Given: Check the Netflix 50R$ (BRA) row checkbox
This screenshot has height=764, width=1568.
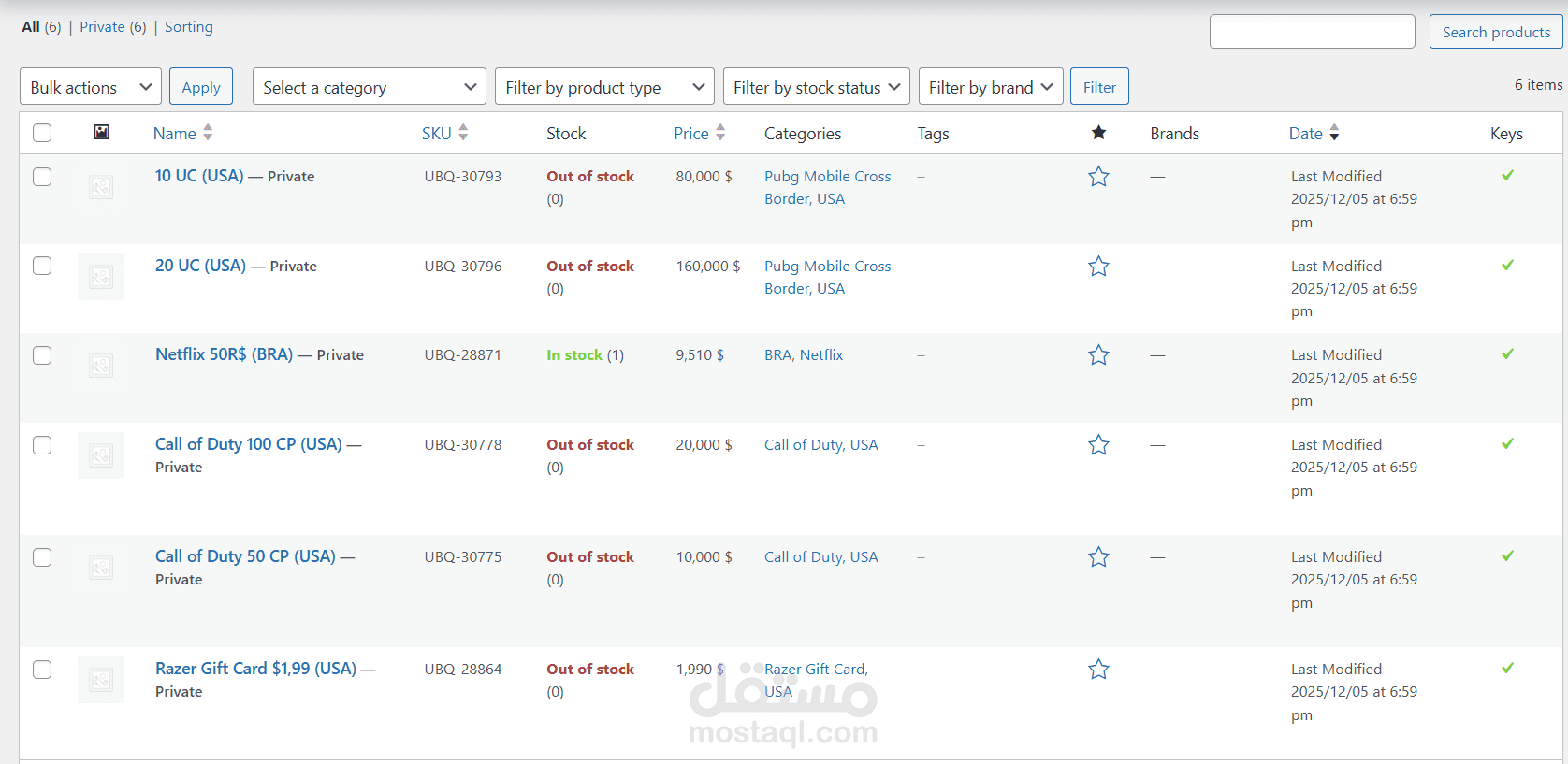Looking at the screenshot, I should click(x=42, y=355).
